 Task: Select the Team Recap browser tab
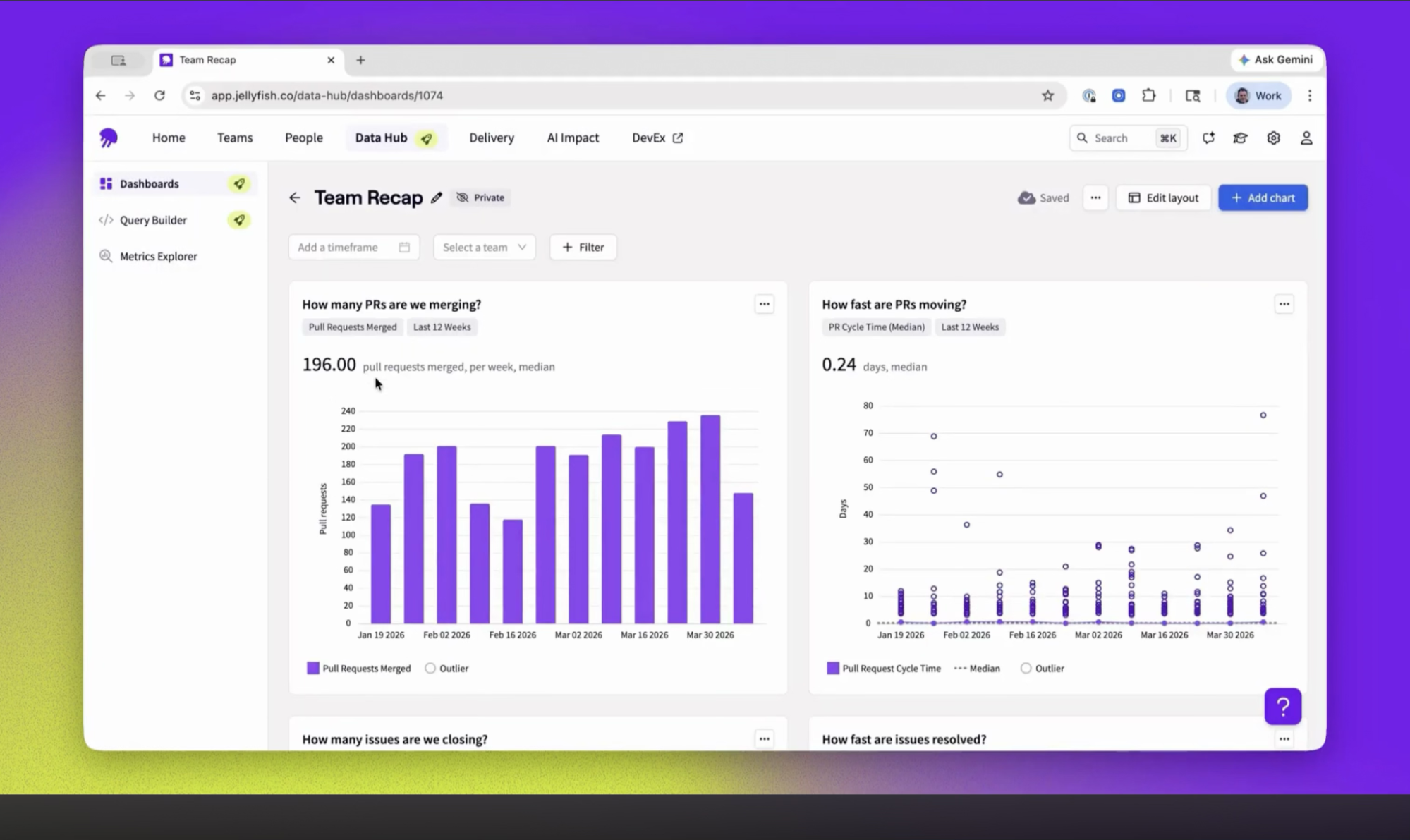click(x=248, y=60)
